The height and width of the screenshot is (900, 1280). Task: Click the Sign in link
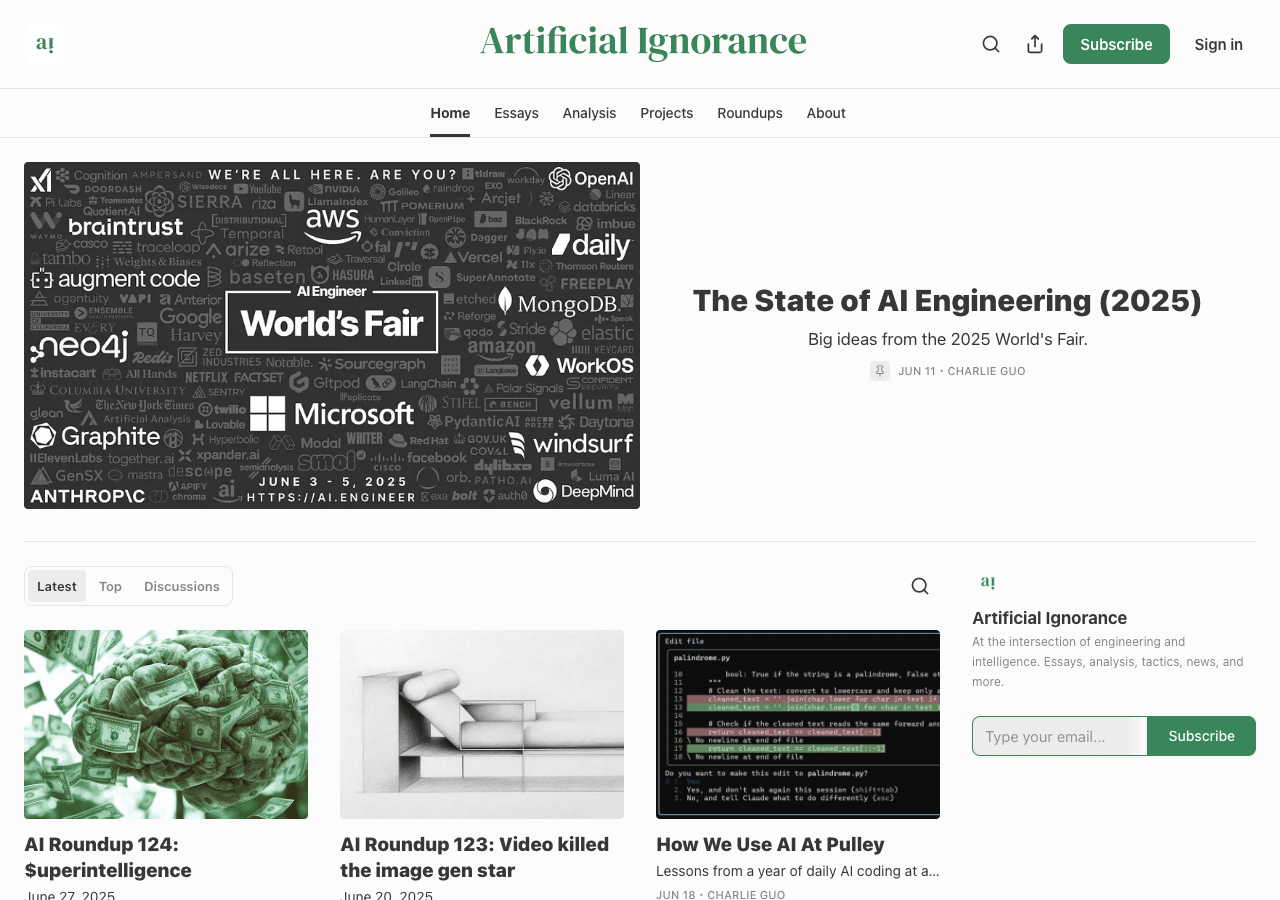click(x=1218, y=44)
